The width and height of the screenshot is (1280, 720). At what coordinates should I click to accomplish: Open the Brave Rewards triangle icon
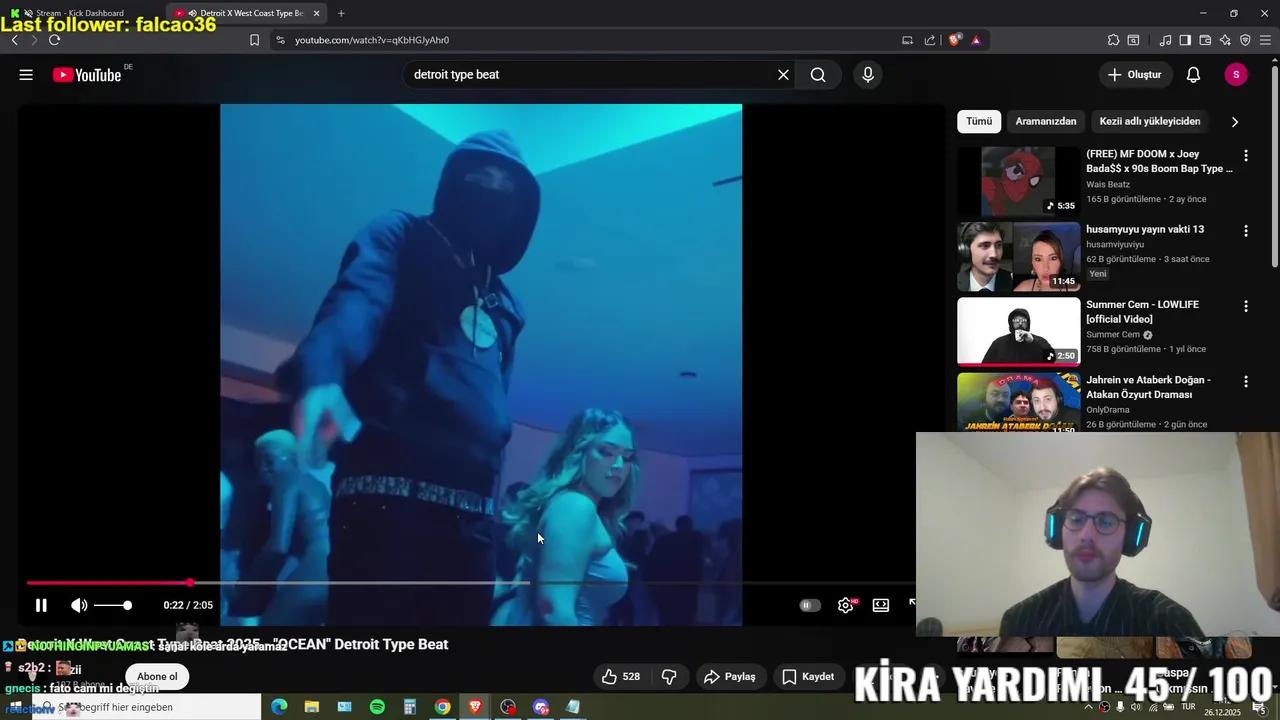[976, 40]
